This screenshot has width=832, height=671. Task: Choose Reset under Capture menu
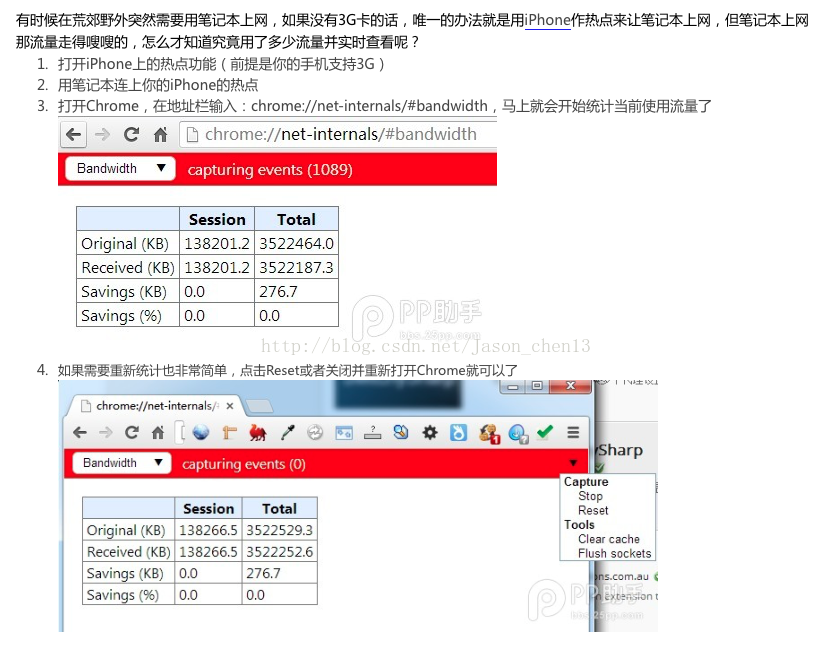[593, 510]
